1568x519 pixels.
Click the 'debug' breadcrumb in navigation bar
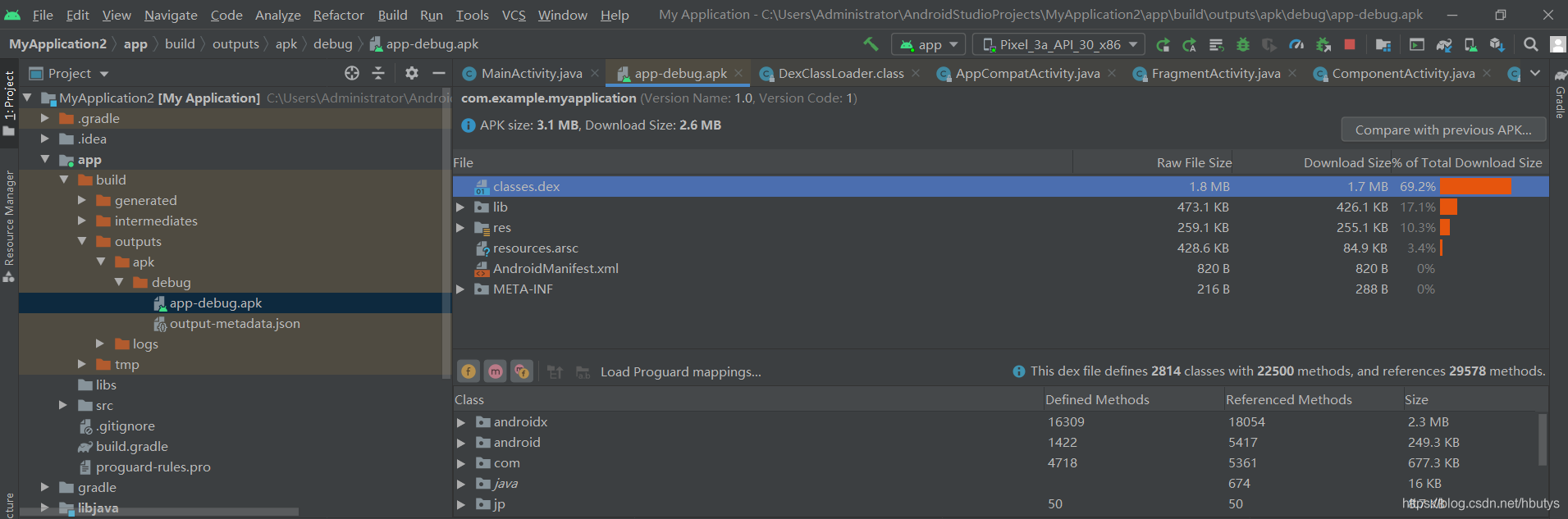tap(332, 44)
